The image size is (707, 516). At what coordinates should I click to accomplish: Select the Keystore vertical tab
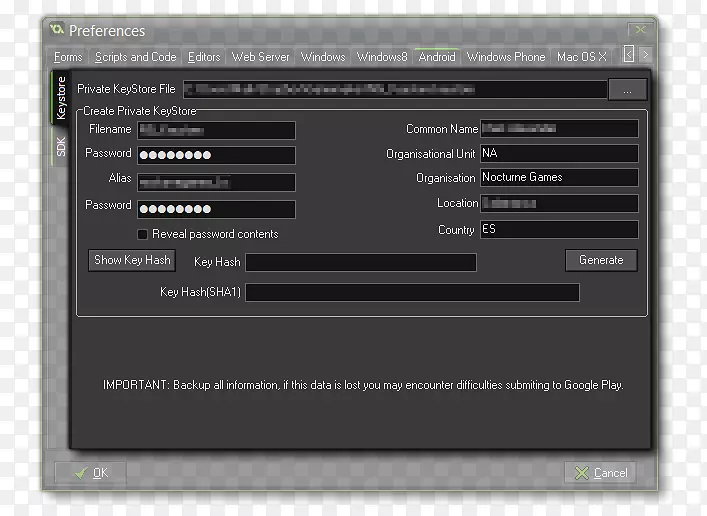[x=61, y=98]
